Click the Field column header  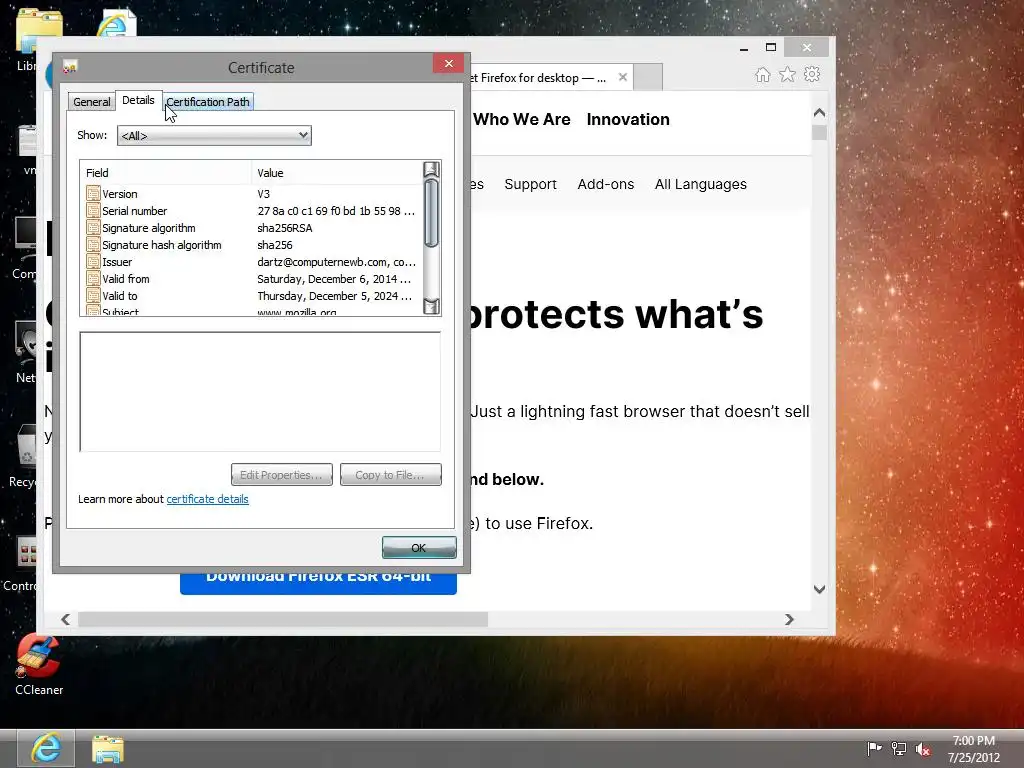tap(166, 172)
